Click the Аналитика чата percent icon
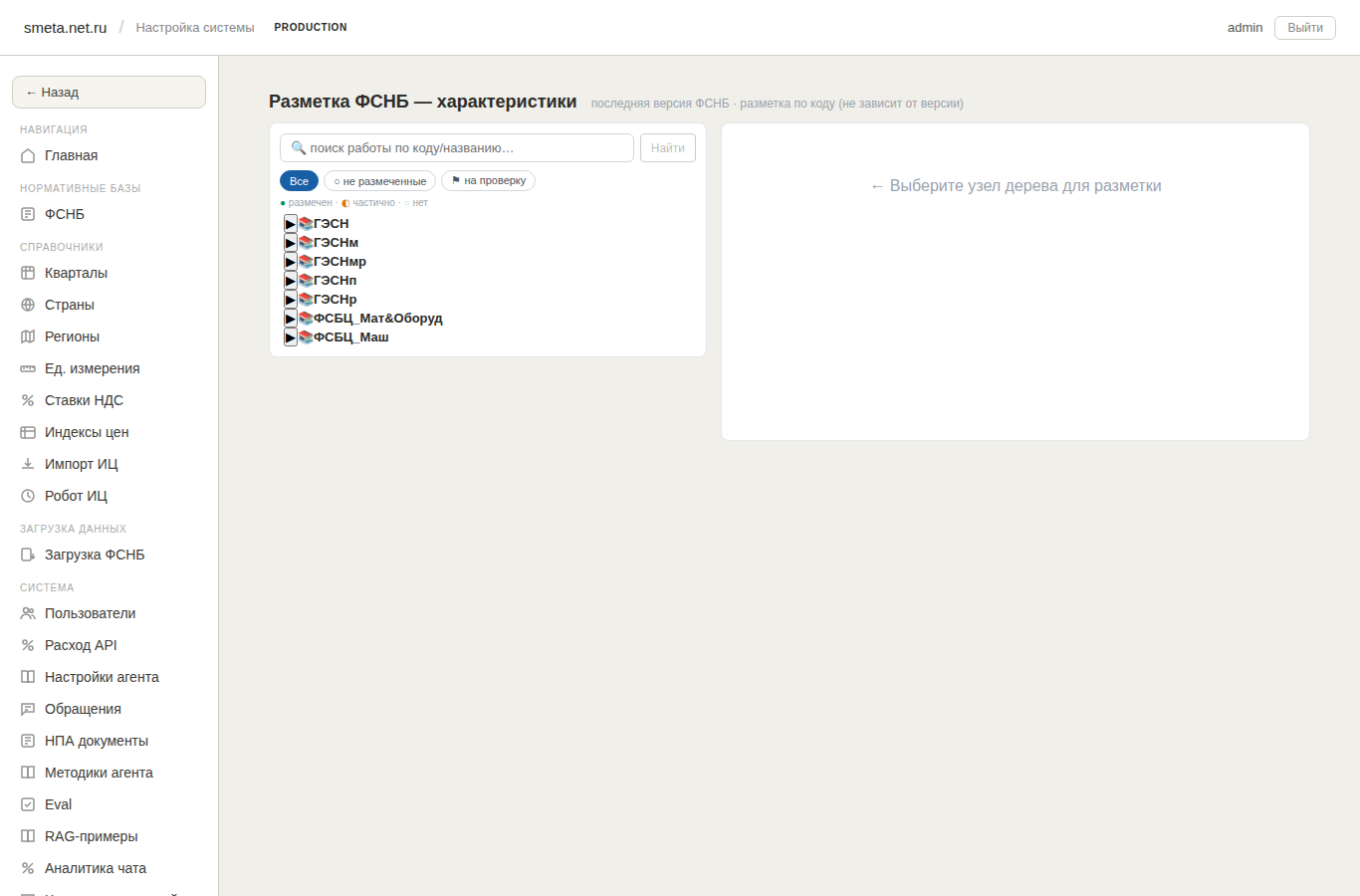 pyautogui.click(x=28, y=868)
